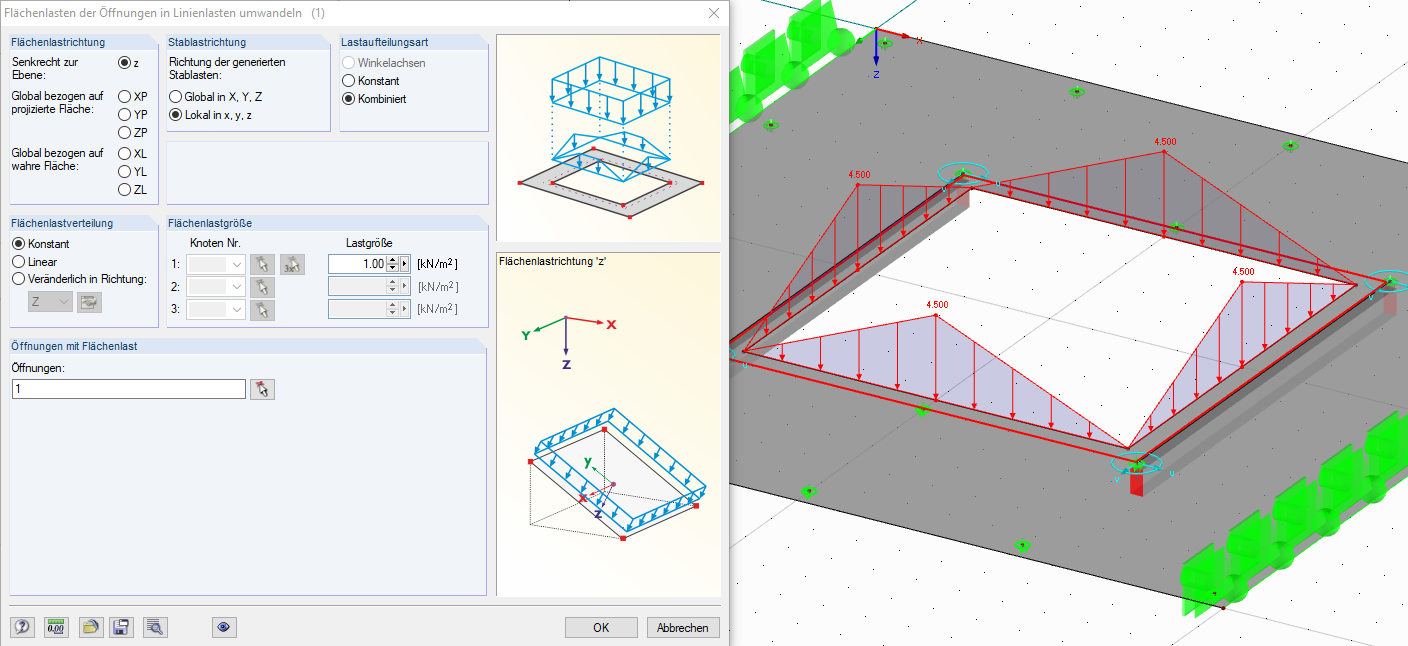
Task: Open the Knoten Nr. 3 dropdown
Action: (216, 309)
